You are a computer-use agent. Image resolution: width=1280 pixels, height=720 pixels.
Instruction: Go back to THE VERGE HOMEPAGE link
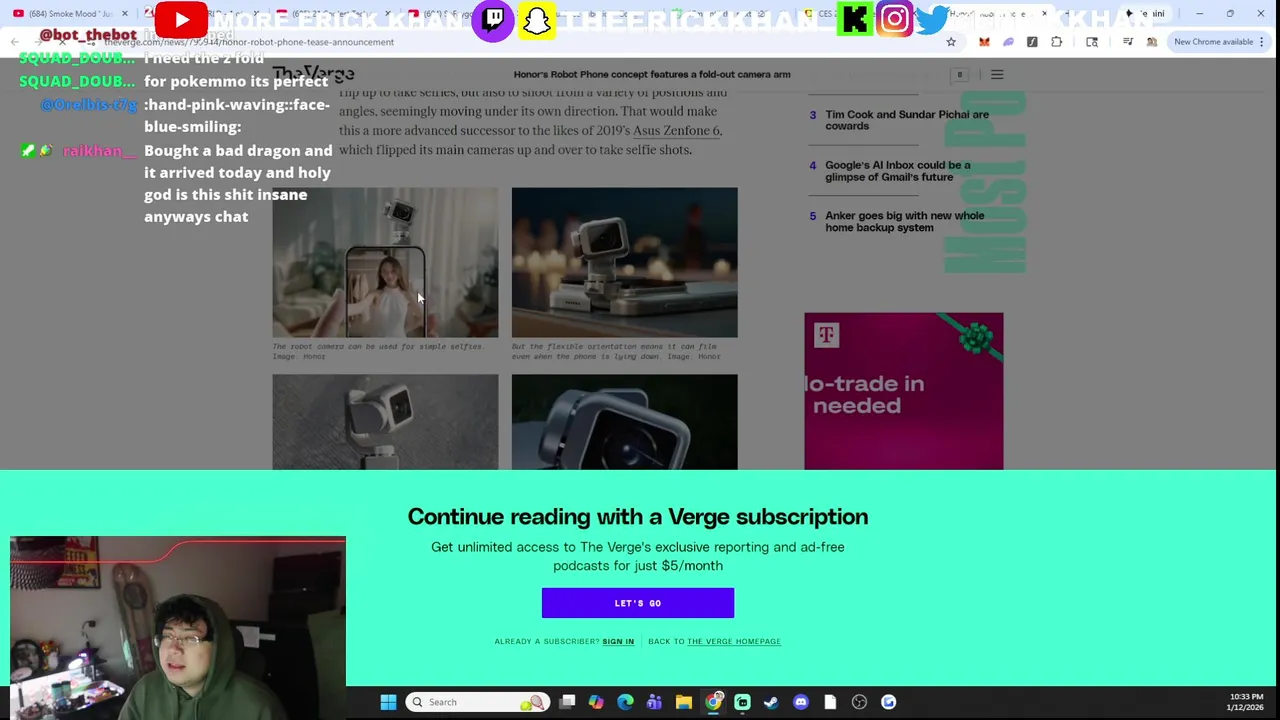tap(733, 641)
